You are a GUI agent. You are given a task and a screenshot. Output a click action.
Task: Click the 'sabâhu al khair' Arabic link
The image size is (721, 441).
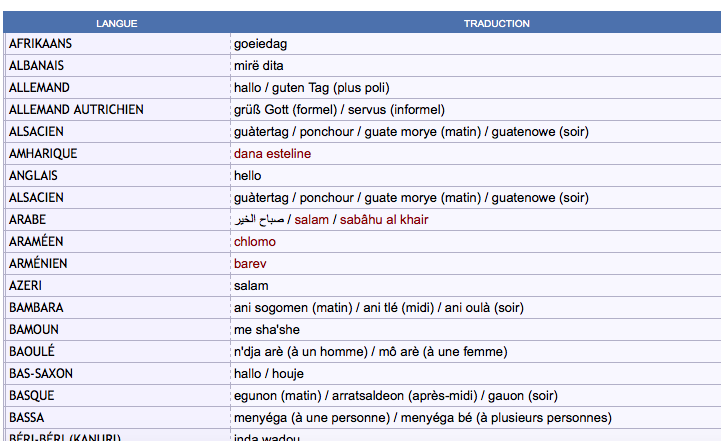tap(384, 220)
